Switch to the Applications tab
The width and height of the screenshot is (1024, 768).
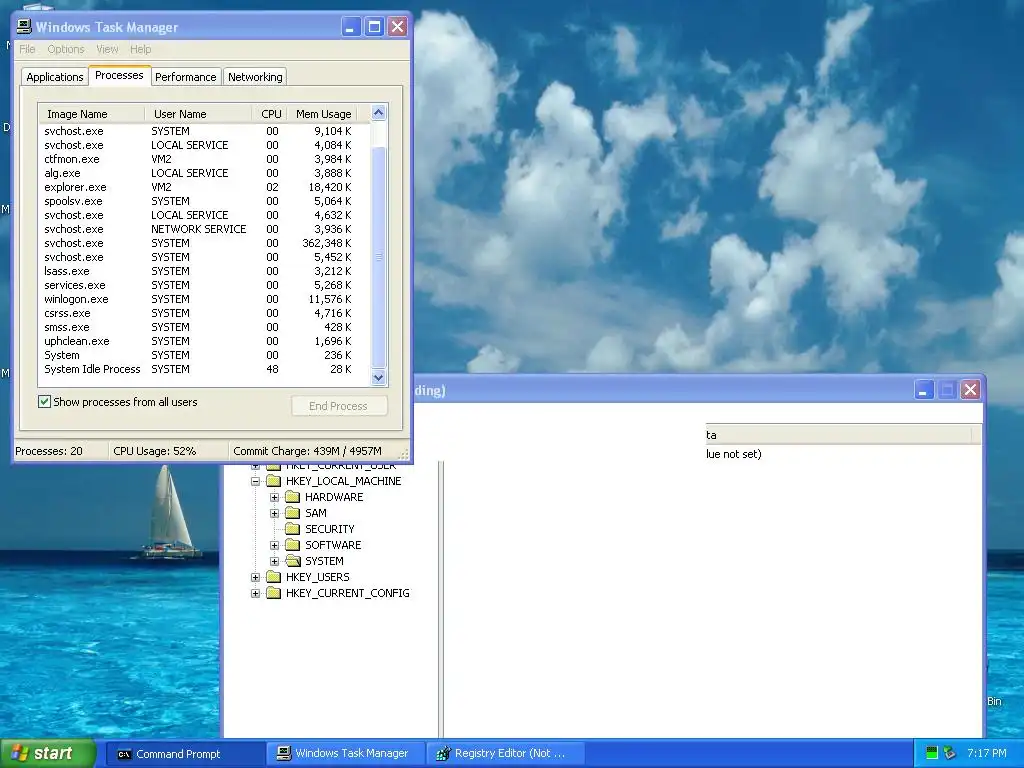click(x=55, y=77)
